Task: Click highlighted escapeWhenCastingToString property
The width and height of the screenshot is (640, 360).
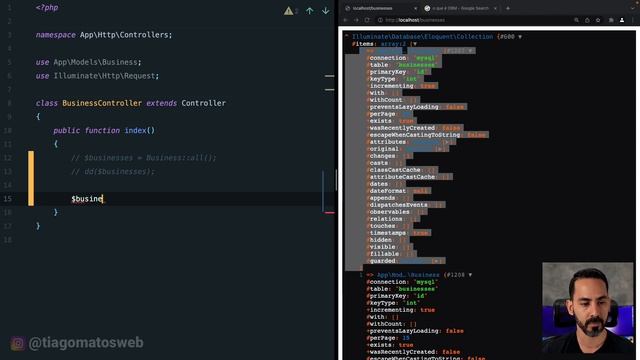Action: pos(427,135)
